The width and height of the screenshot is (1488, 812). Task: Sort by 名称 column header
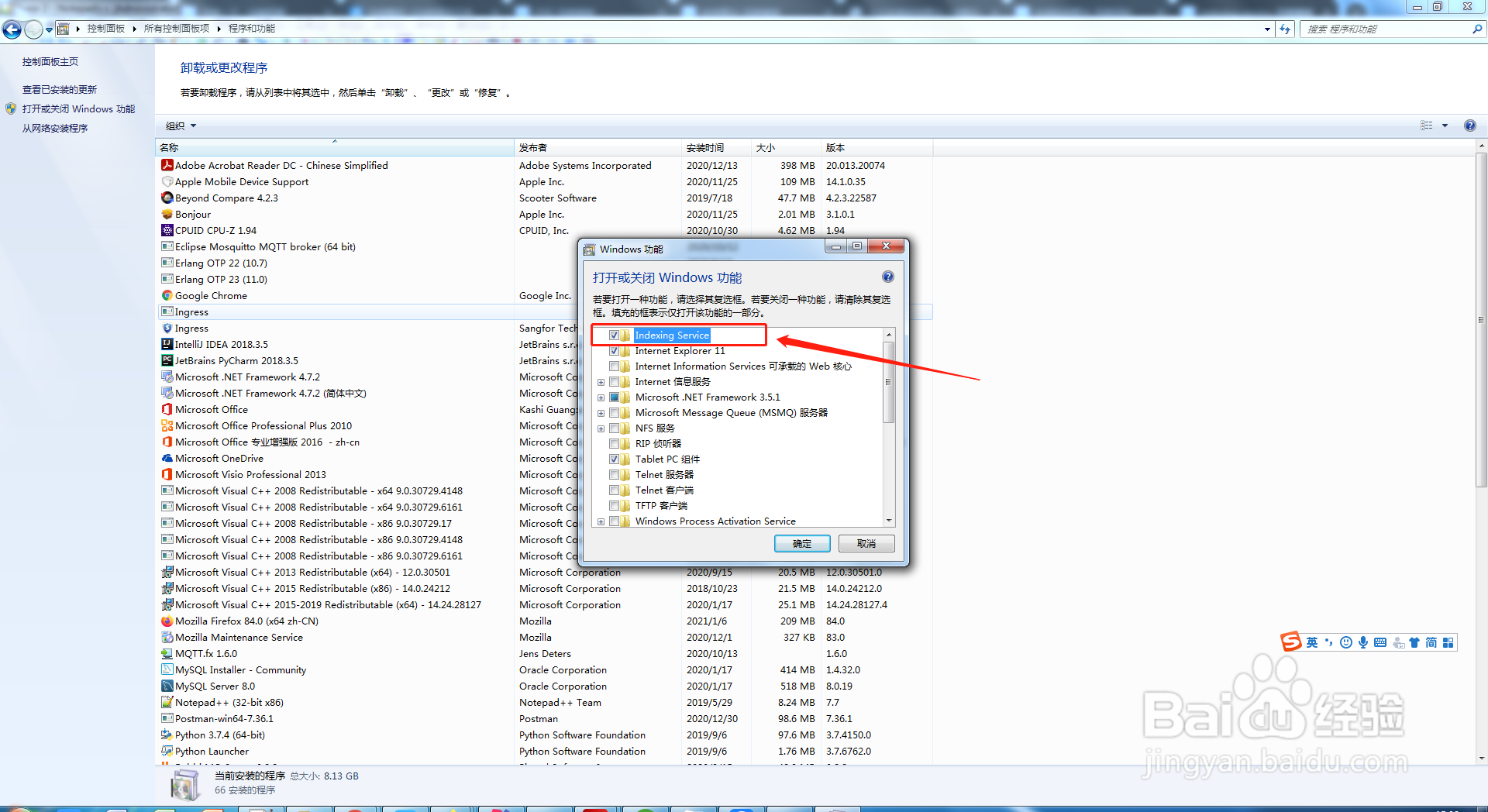(x=335, y=147)
